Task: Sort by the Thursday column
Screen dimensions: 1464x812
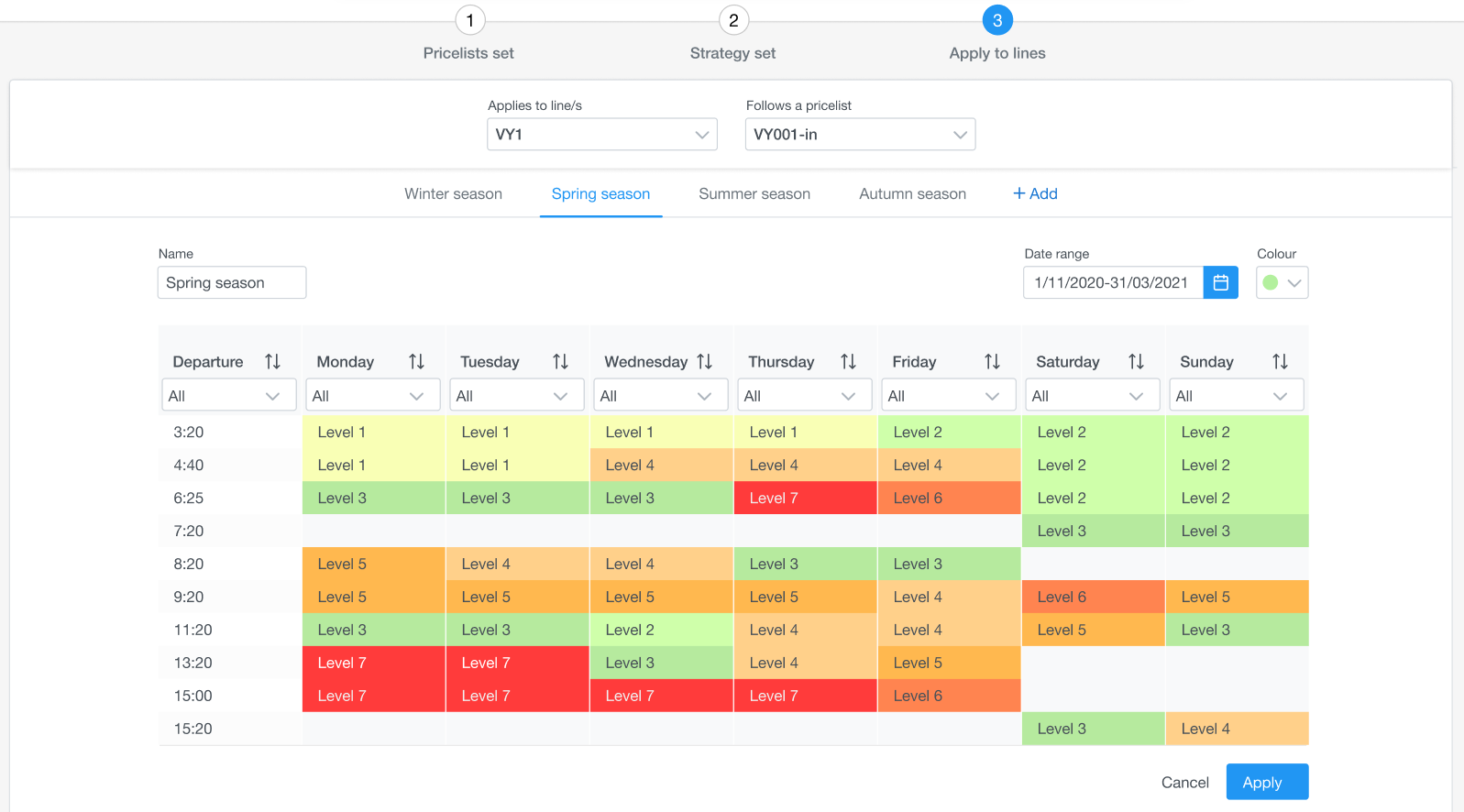Action: (x=848, y=361)
